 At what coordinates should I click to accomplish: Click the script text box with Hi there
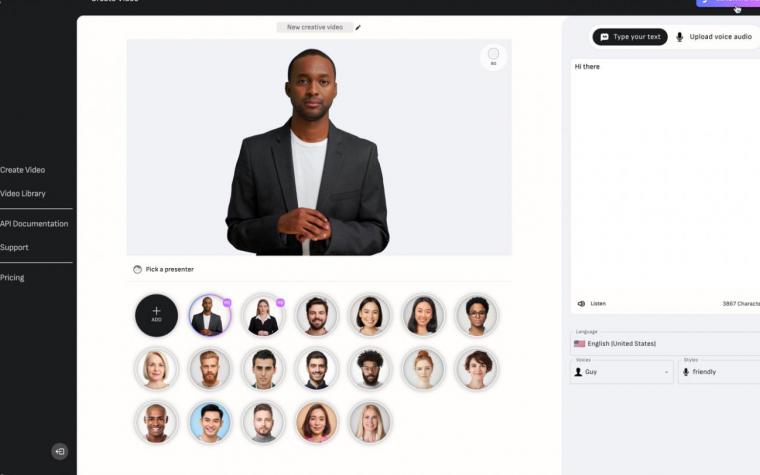[665, 177]
